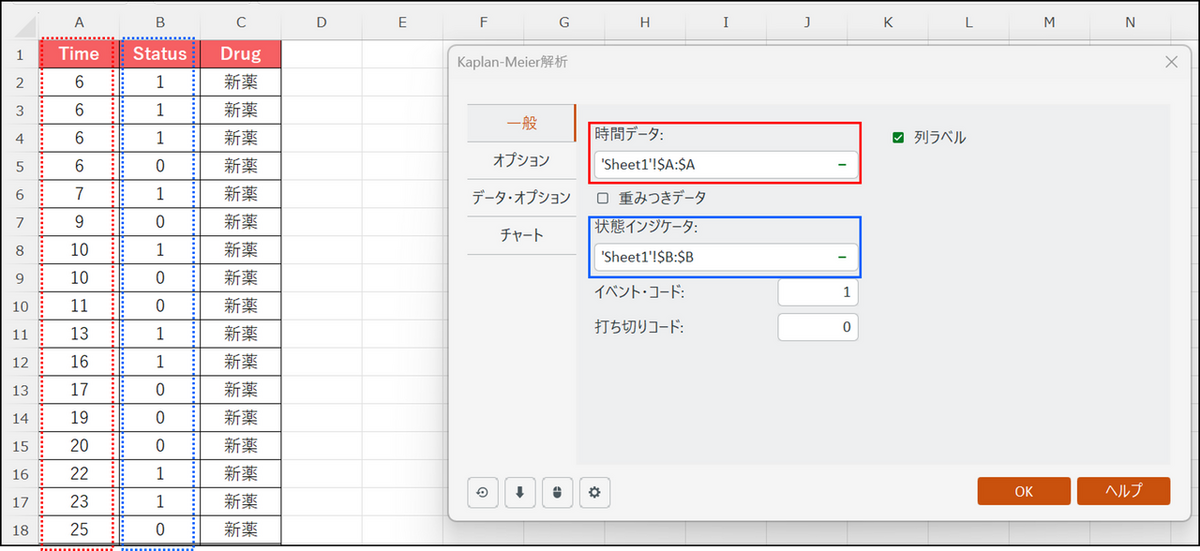Select the 一般 tab
The image size is (1200, 551).
[x=521, y=123]
